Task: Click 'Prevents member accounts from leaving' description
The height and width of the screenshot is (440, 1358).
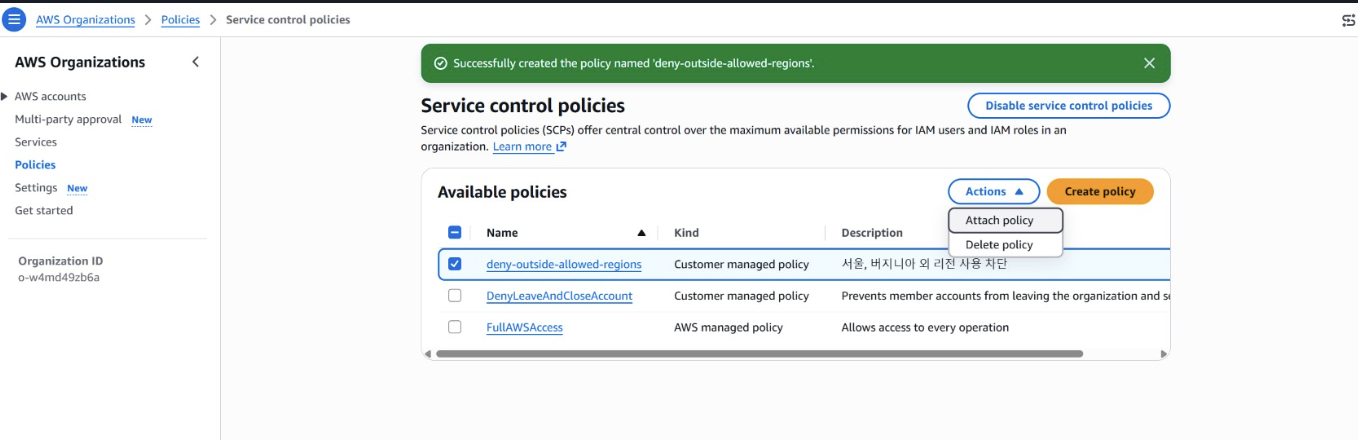Action: point(1005,296)
